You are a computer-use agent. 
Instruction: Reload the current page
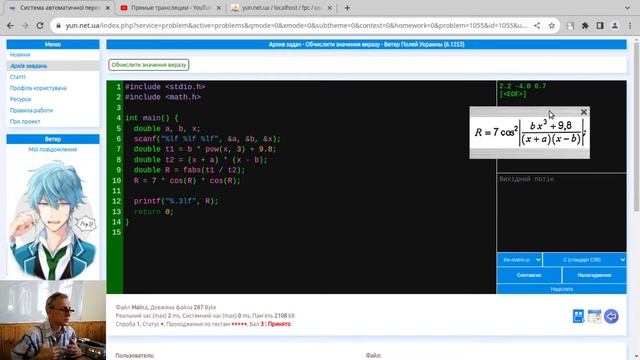40,25
